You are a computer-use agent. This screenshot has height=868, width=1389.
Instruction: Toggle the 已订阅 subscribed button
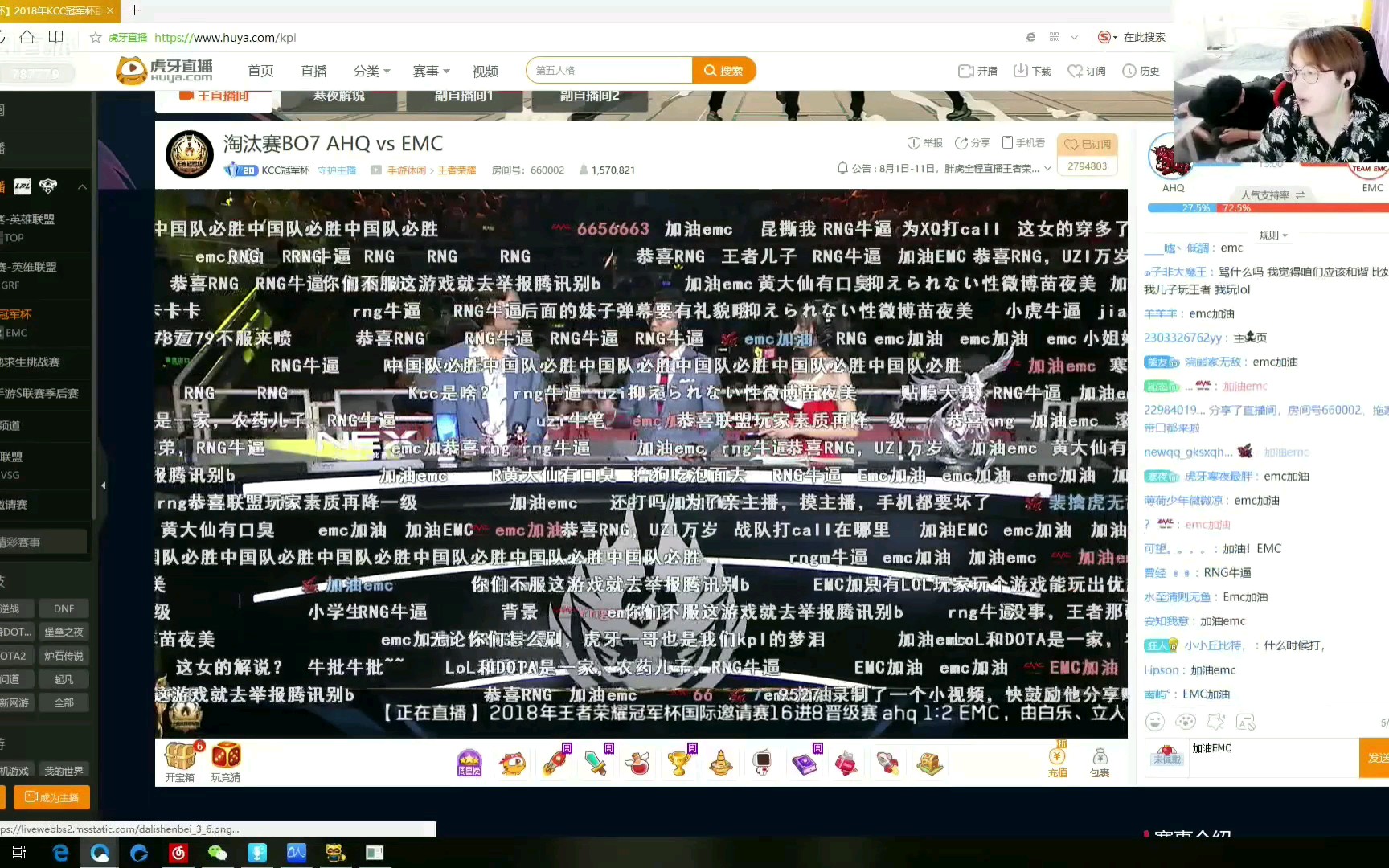[x=1087, y=144]
